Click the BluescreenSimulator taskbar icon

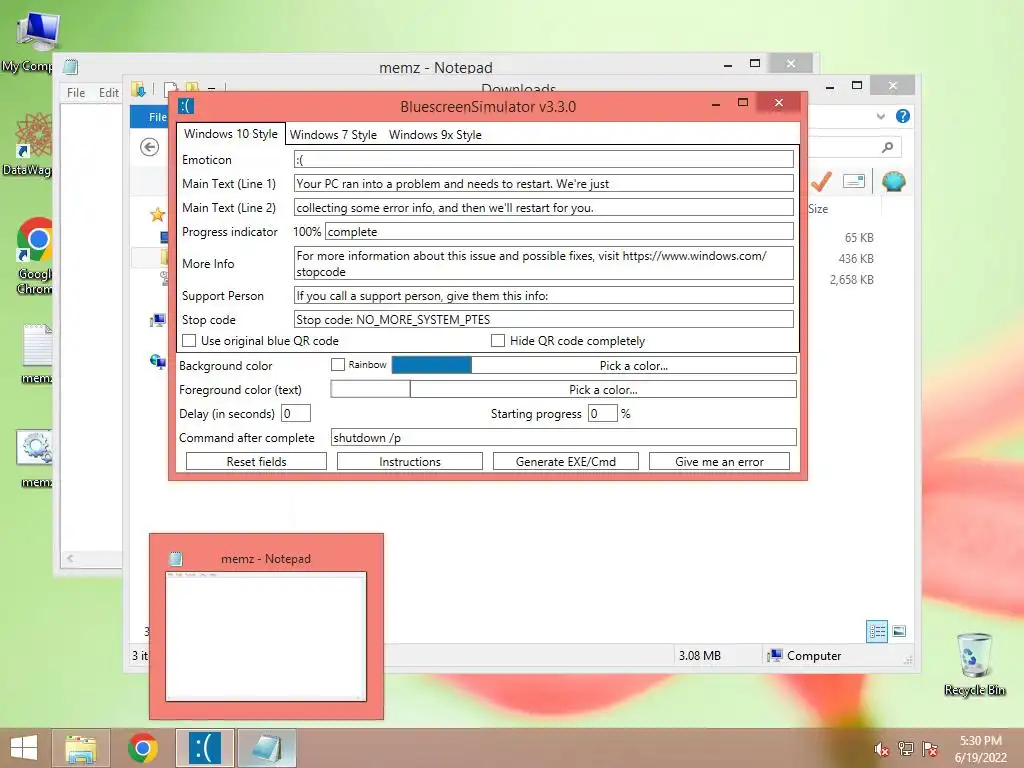pyautogui.click(x=204, y=748)
